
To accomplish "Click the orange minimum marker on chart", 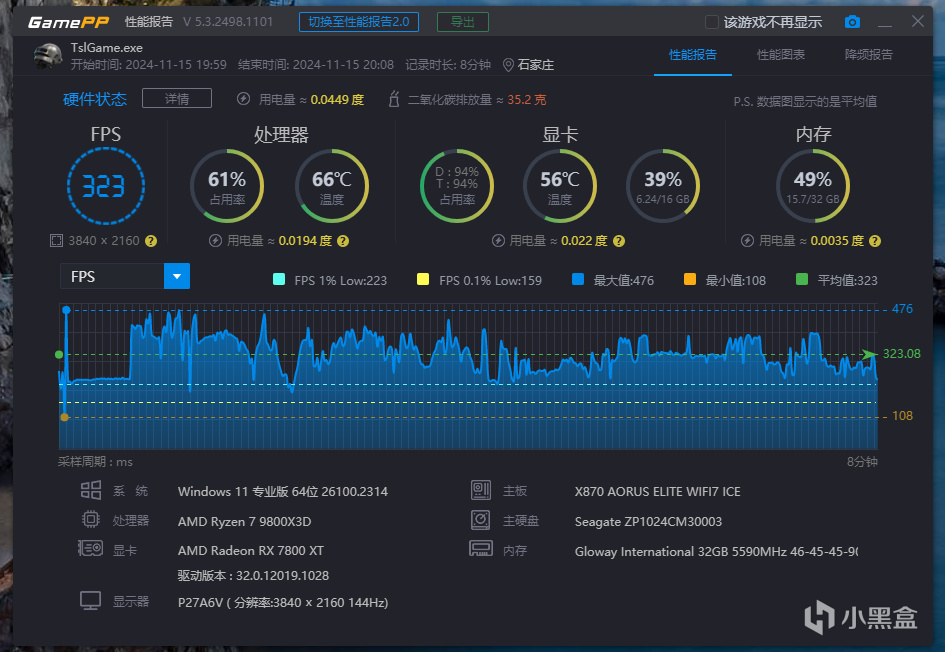I will pyautogui.click(x=64, y=417).
